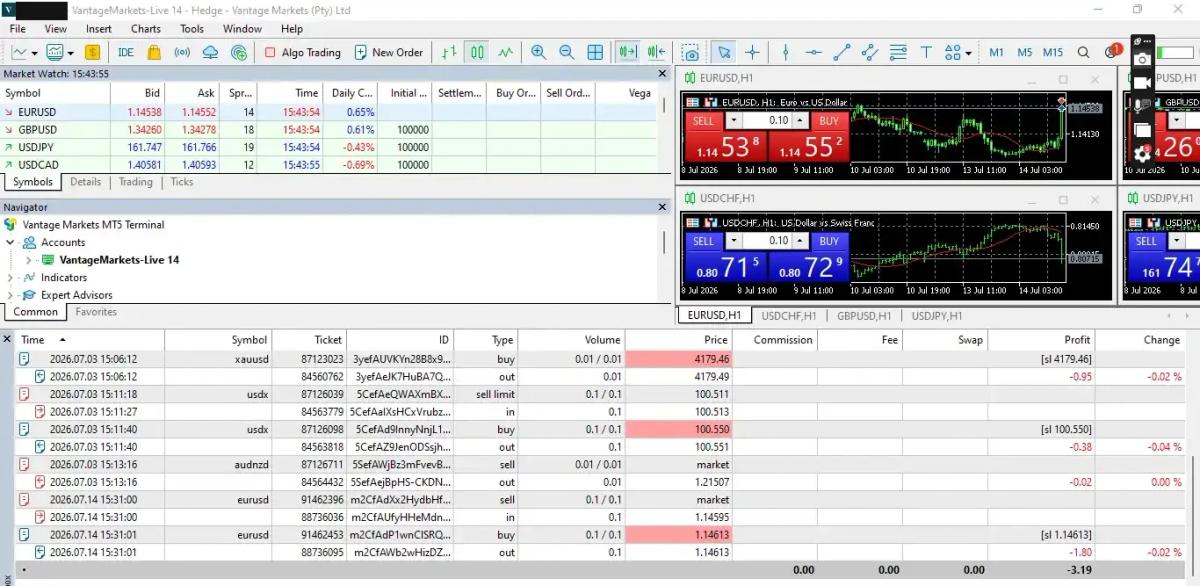This screenshot has height=586, width=1200.
Task: Collapse the Accounts tree node
Action: point(10,242)
